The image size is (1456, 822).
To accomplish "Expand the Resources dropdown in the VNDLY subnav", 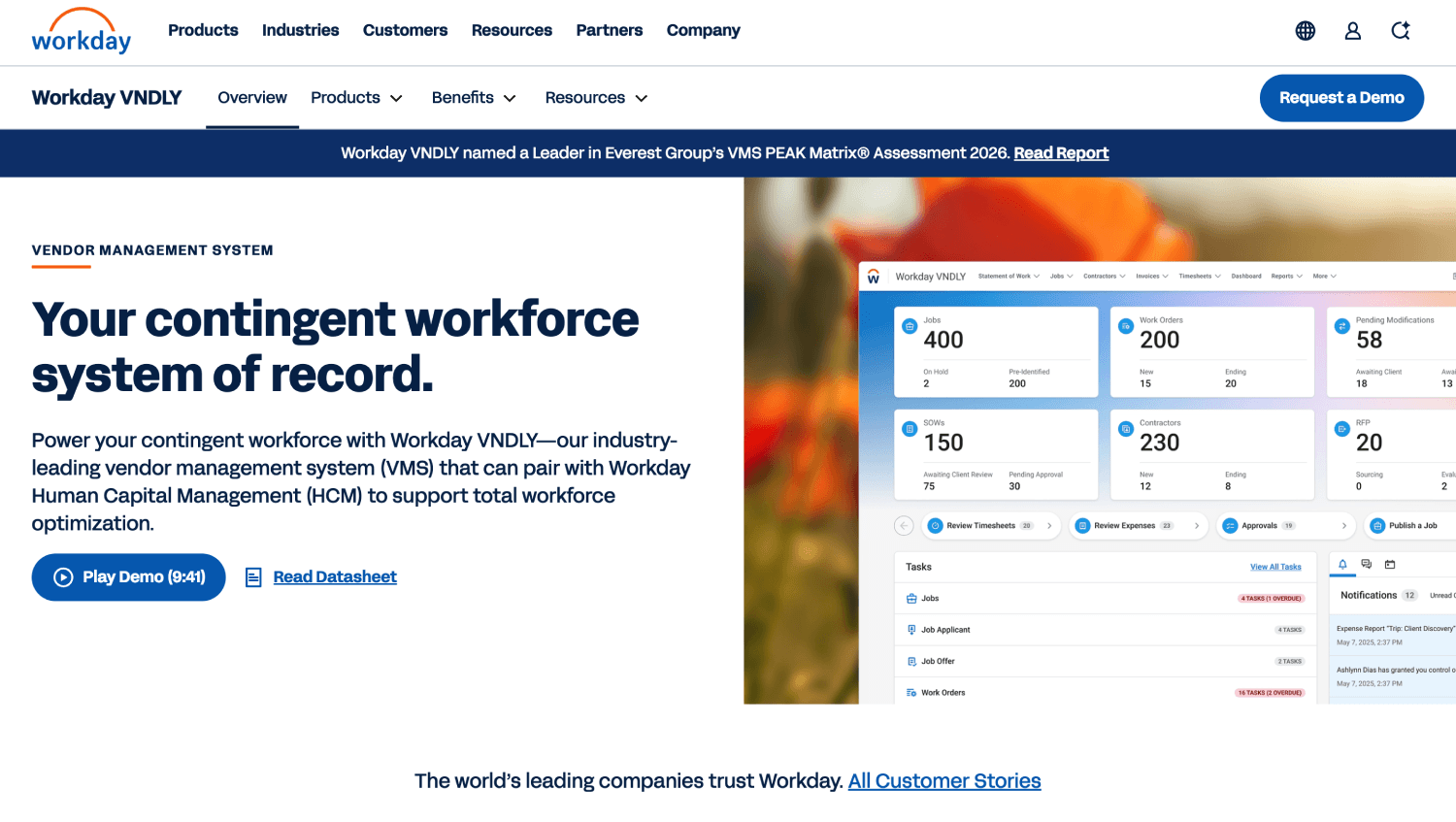I will [x=596, y=98].
